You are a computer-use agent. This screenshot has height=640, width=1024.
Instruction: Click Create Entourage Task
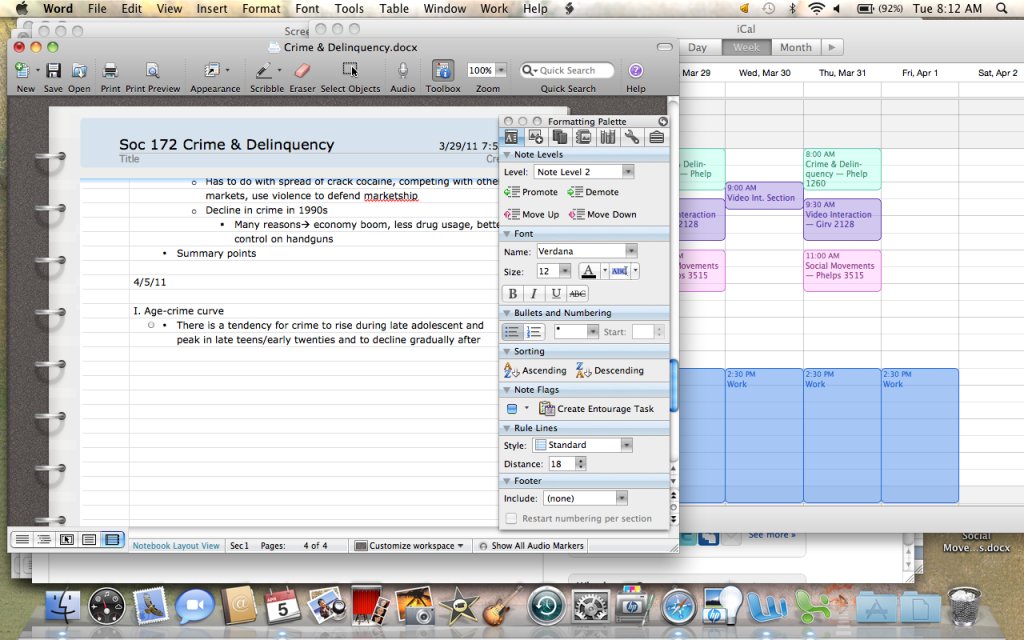[x=596, y=409]
